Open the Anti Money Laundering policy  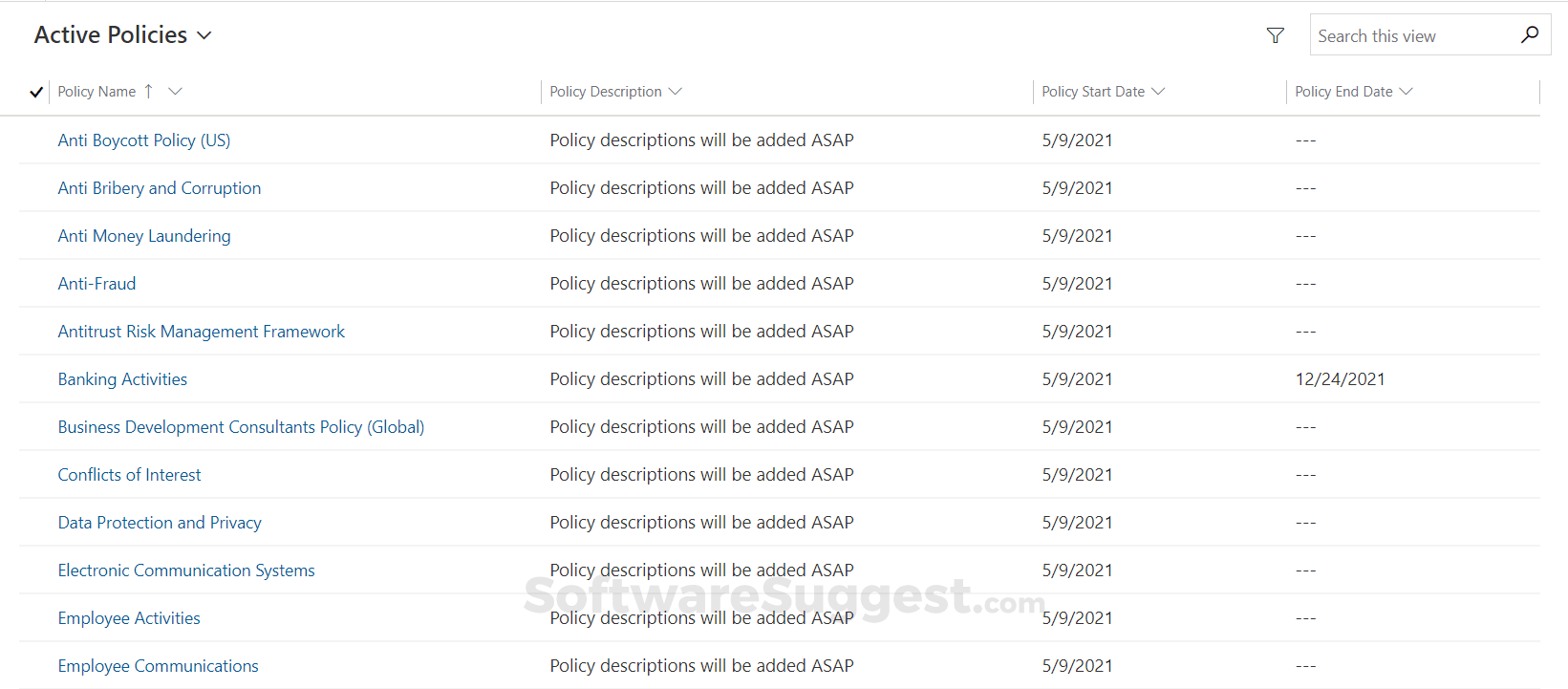(x=144, y=236)
